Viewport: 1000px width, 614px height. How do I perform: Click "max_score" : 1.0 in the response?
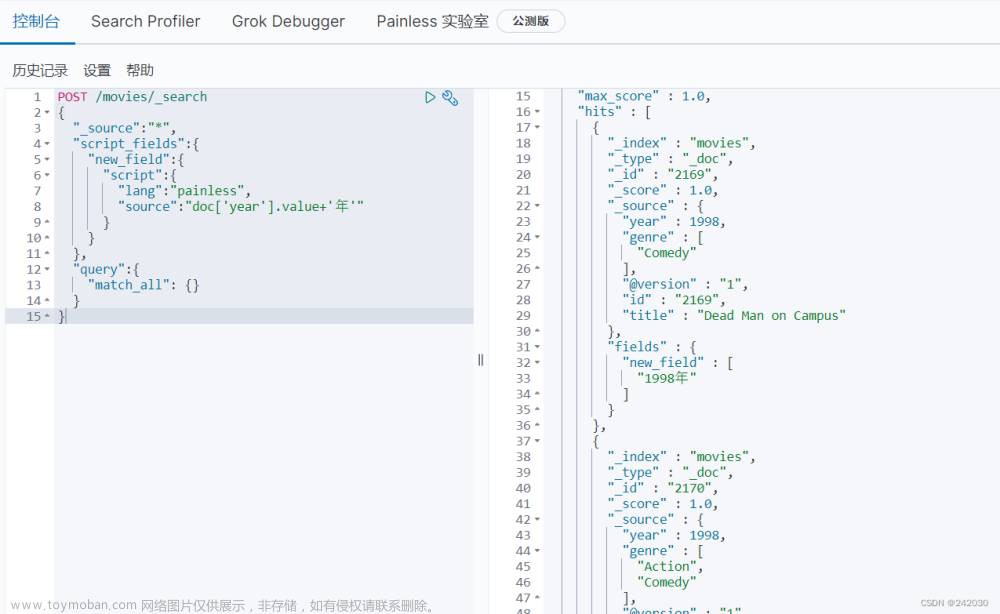click(643, 96)
